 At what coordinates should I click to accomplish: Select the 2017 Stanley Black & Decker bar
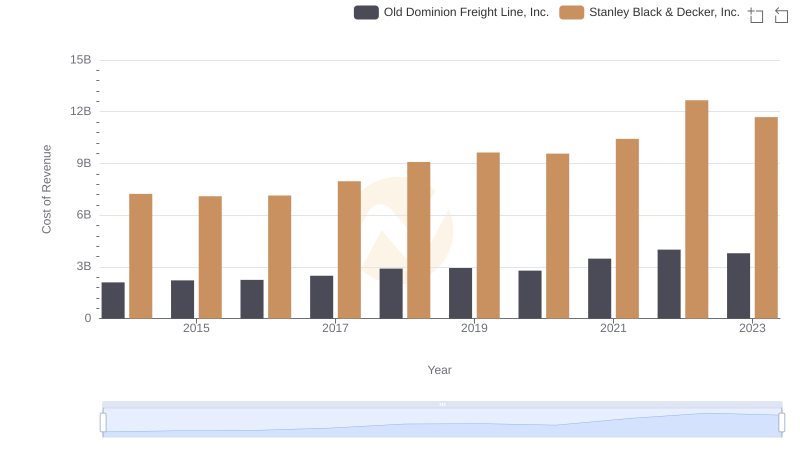coord(349,250)
